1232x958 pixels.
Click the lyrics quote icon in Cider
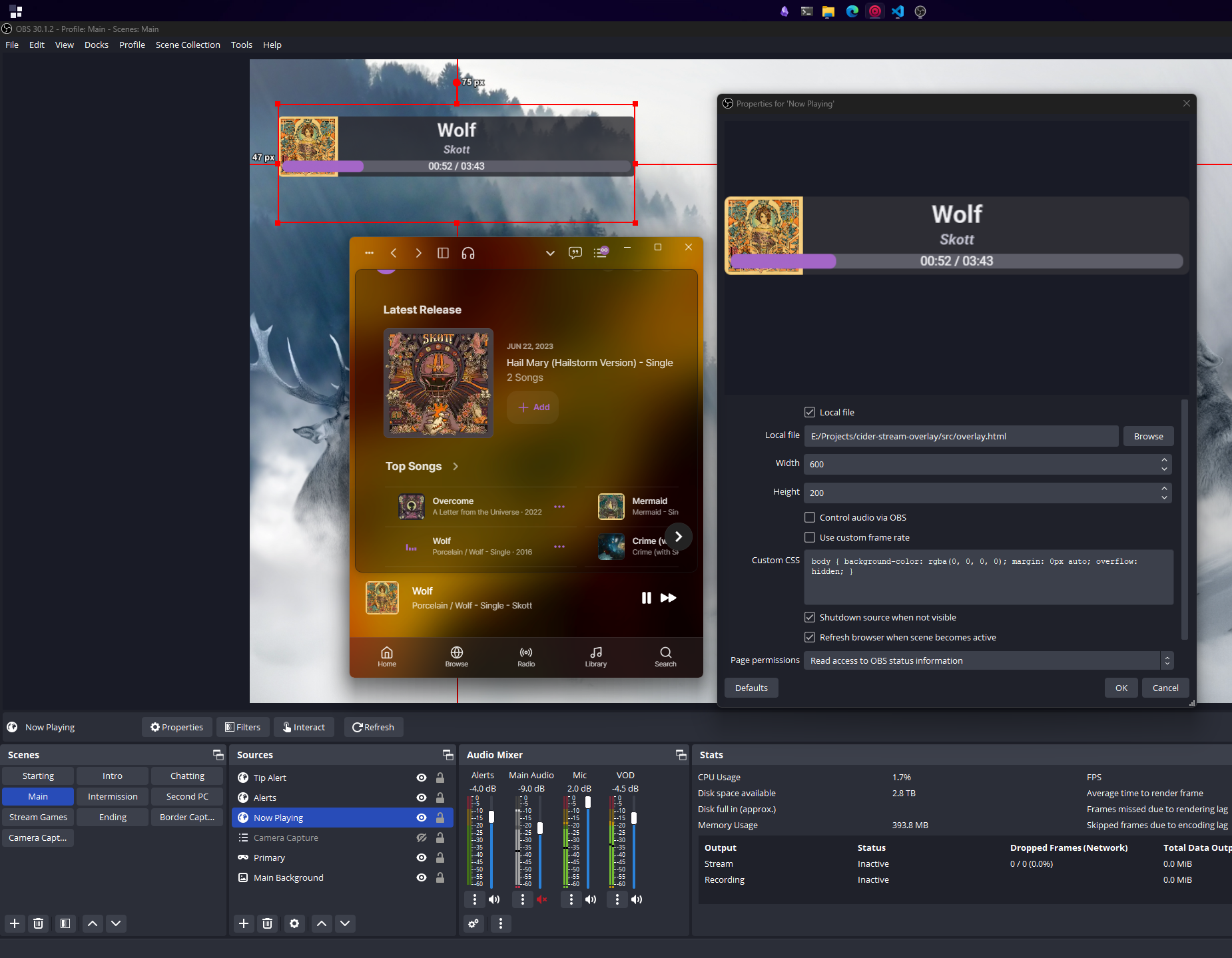tap(574, 253)
